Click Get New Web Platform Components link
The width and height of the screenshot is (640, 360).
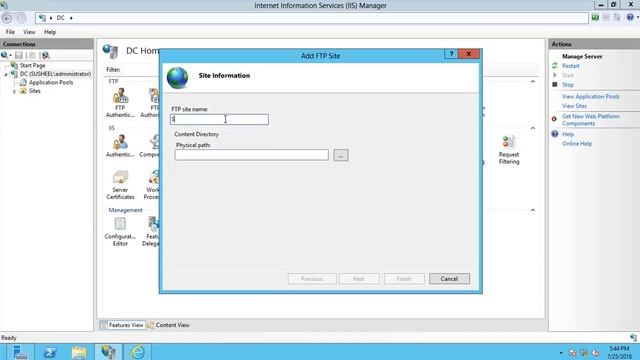(x=590, y=120)
